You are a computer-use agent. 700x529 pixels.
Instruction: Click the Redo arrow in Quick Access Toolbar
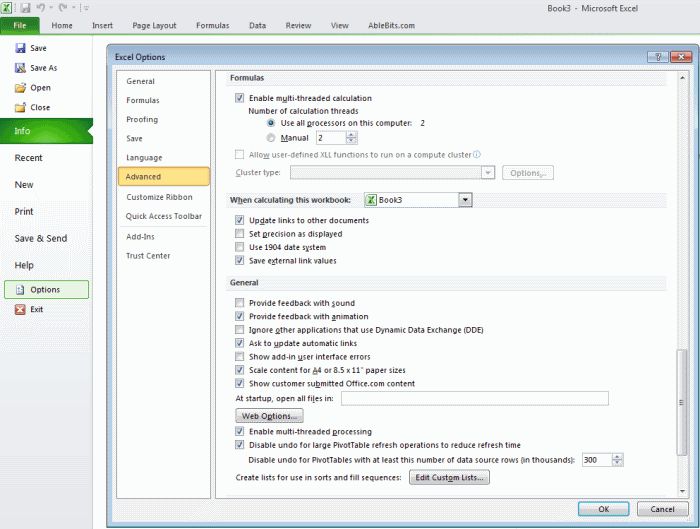pyautogui.click(x=63, y=8)
